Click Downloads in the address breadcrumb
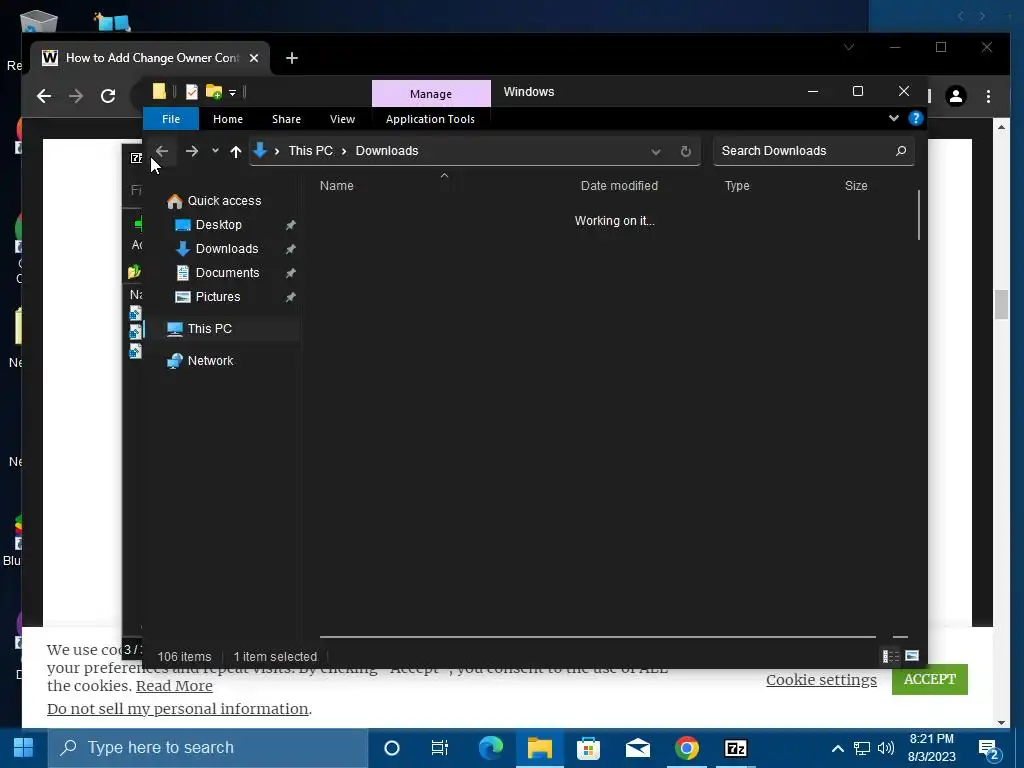The width and height of the screenshot is (1024, 768). tap(387, 151)
